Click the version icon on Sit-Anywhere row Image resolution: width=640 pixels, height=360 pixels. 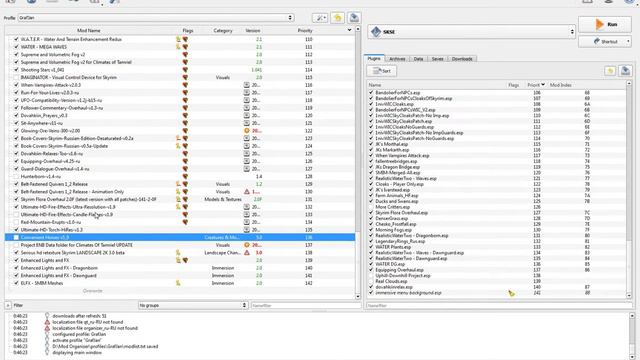(247, 123)
